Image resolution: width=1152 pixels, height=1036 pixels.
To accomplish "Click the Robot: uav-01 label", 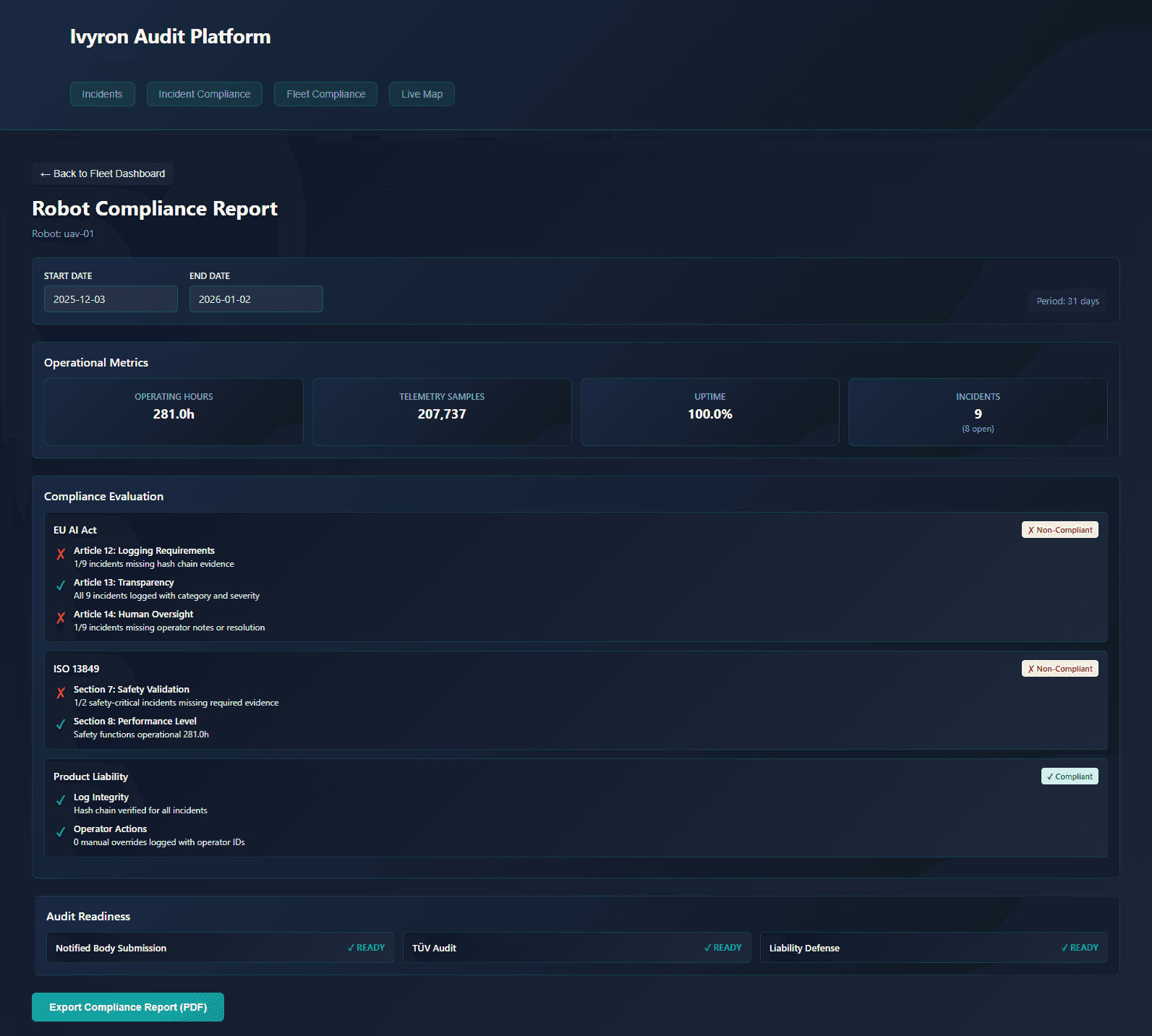I will point(63,234).
